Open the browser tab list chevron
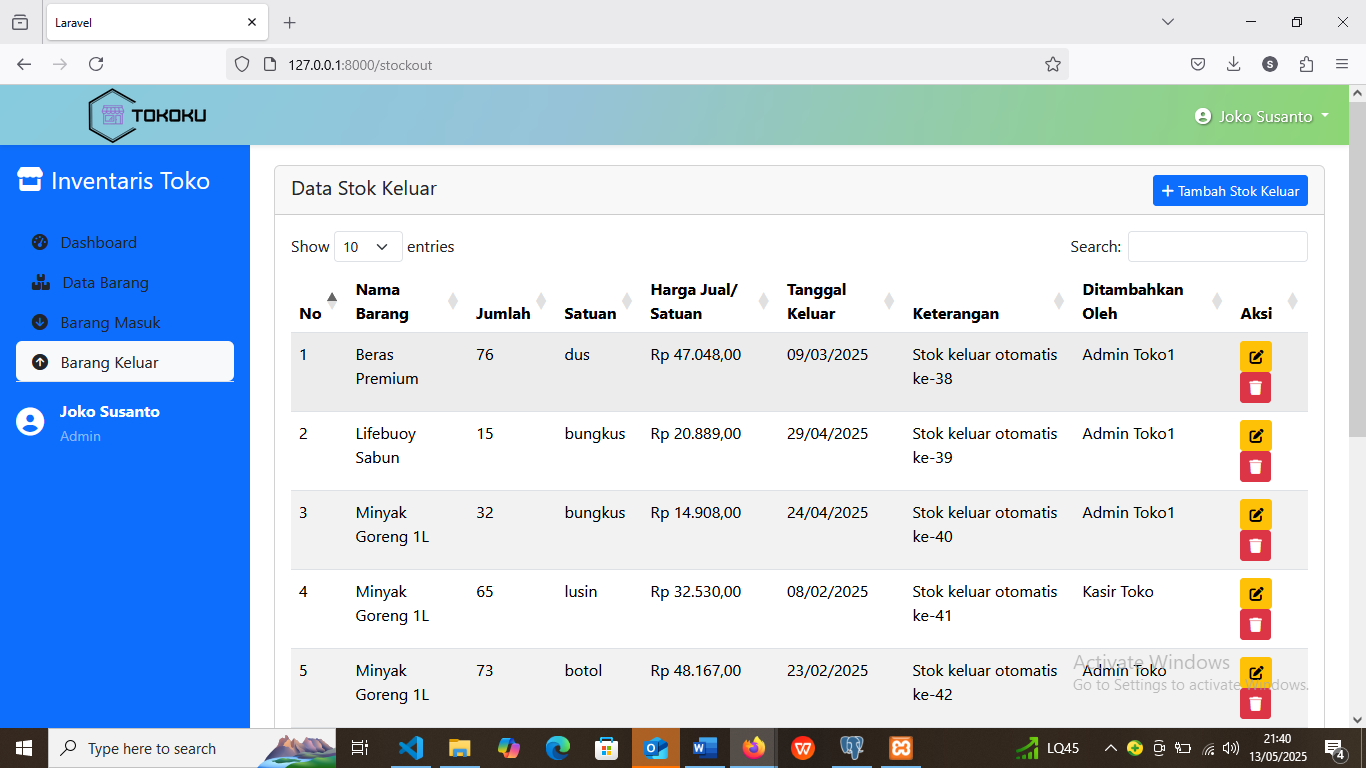 1167,22
